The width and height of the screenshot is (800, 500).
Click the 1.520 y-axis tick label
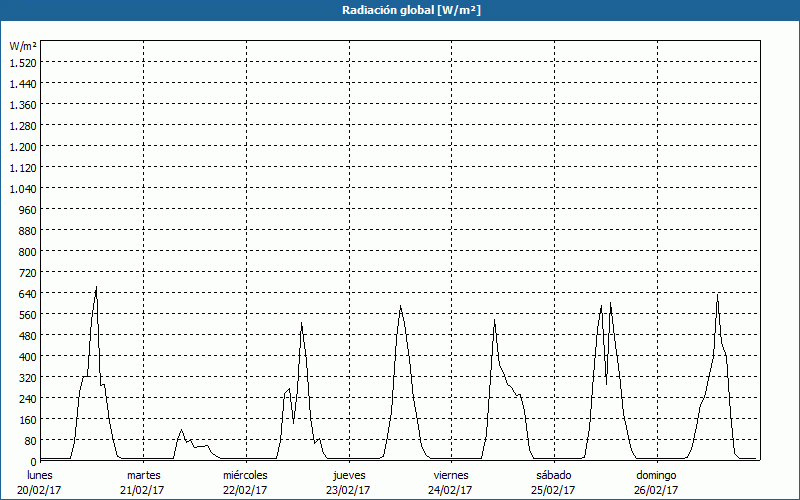(22, 63)
